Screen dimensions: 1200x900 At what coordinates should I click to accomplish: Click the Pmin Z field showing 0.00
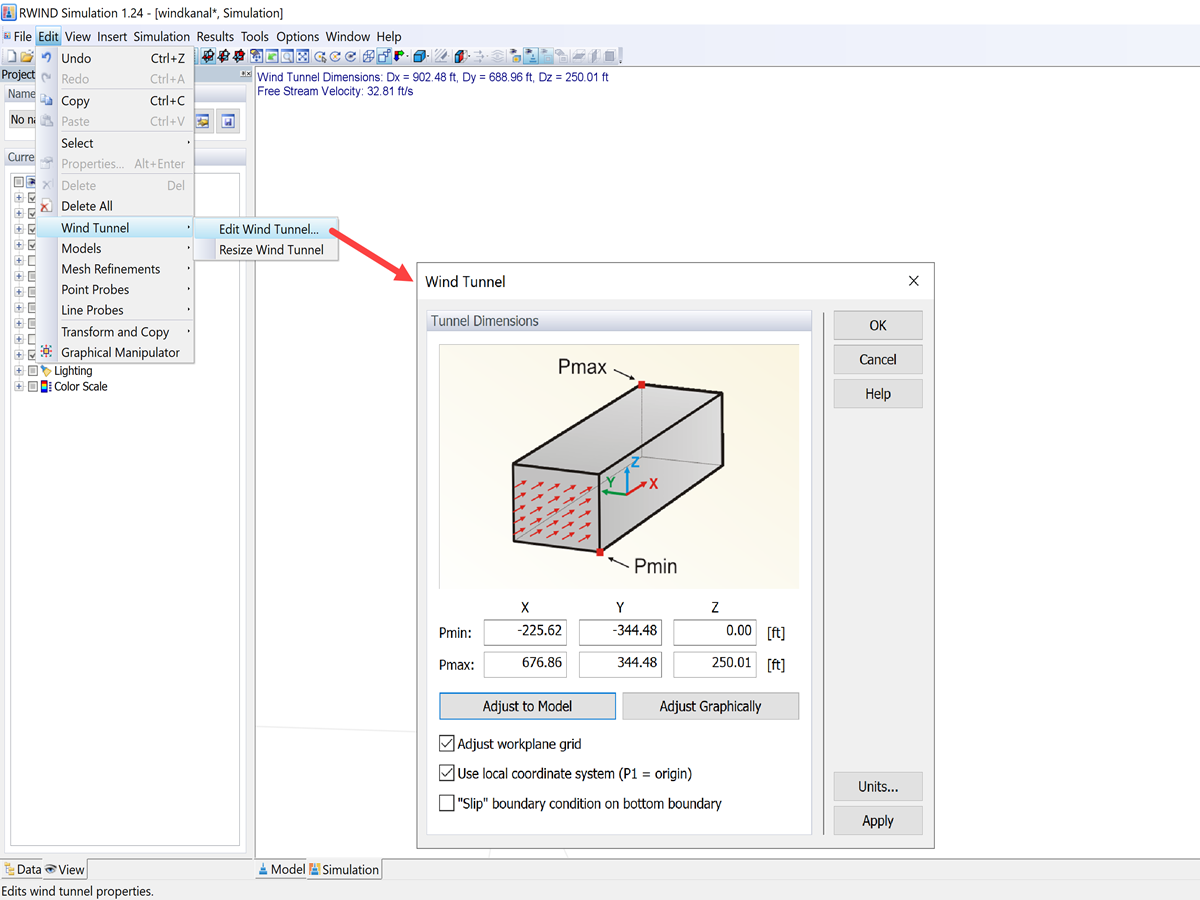coord(716,632)
